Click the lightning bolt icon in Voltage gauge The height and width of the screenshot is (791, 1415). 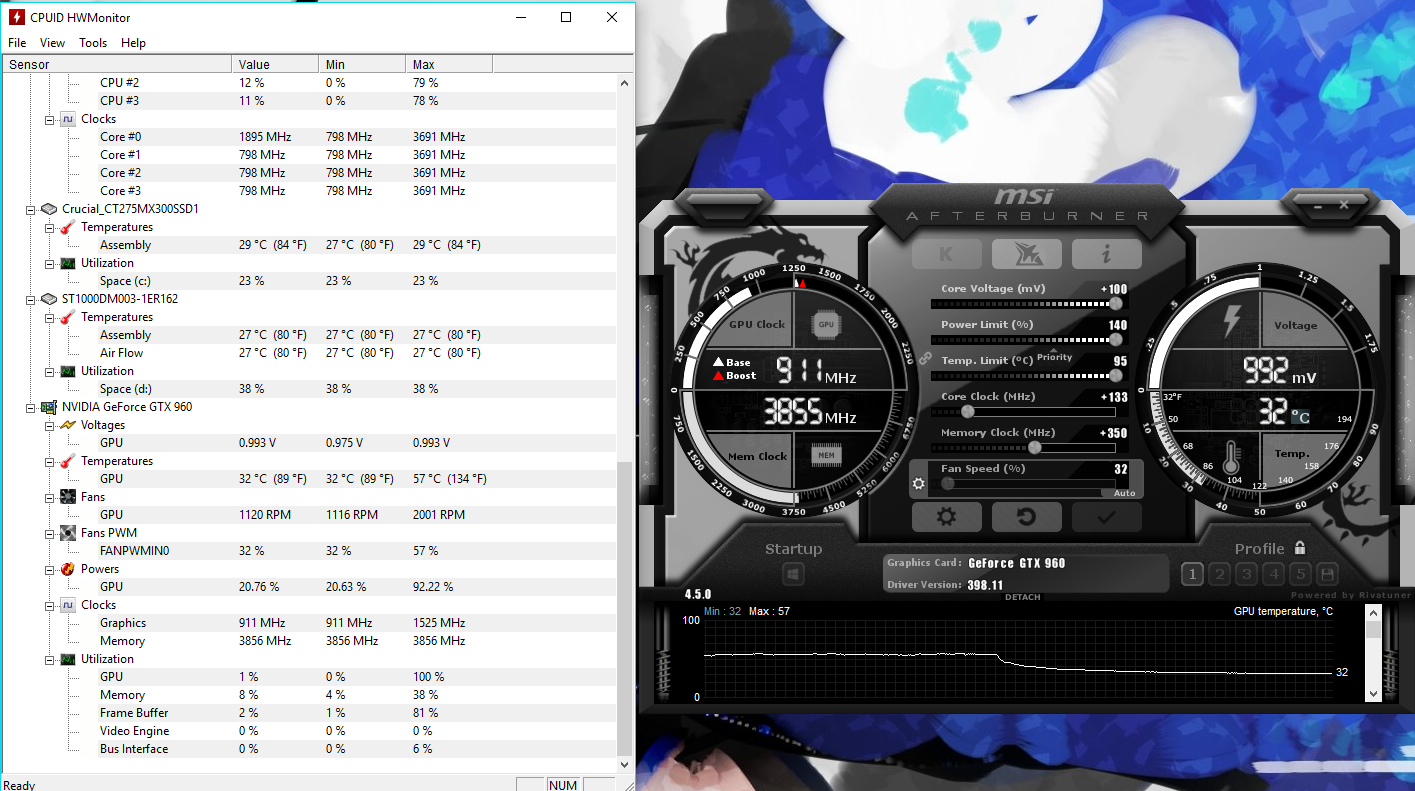(1232, 322)
